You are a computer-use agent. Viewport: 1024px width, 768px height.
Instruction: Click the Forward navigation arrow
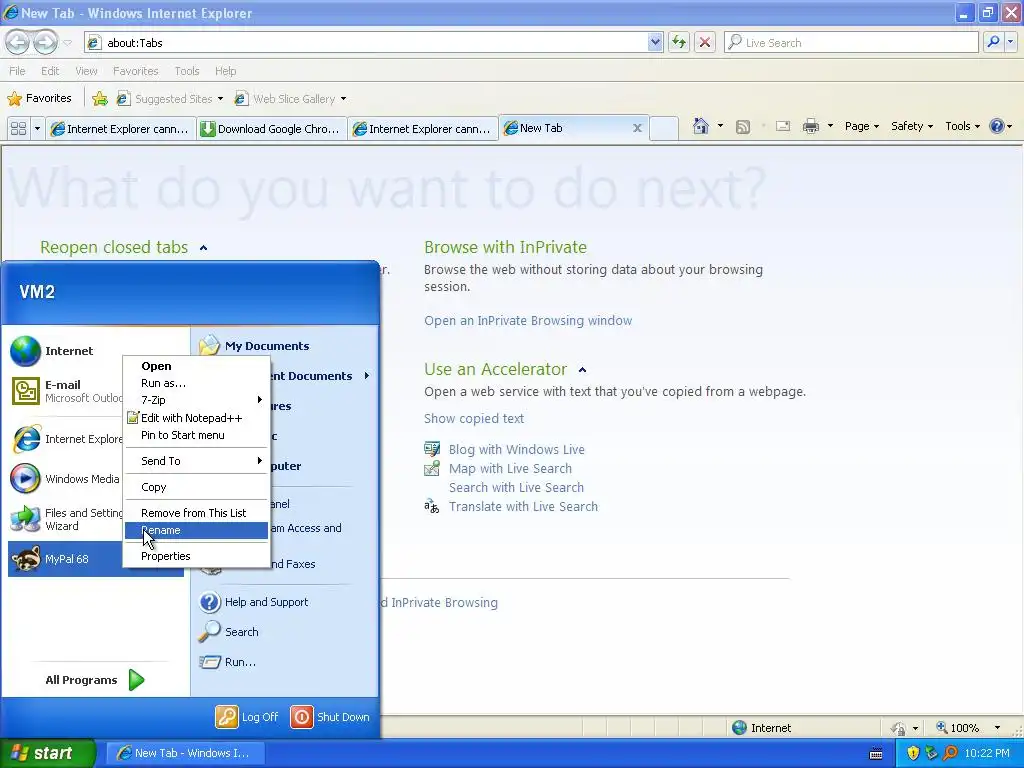tap(45, 42)
